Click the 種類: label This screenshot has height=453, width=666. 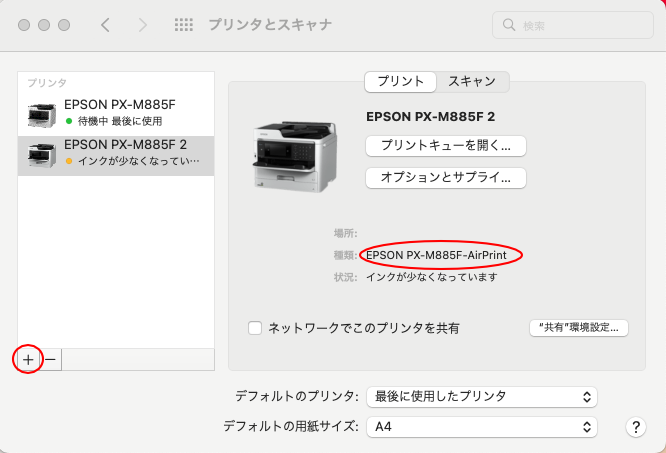345,255
